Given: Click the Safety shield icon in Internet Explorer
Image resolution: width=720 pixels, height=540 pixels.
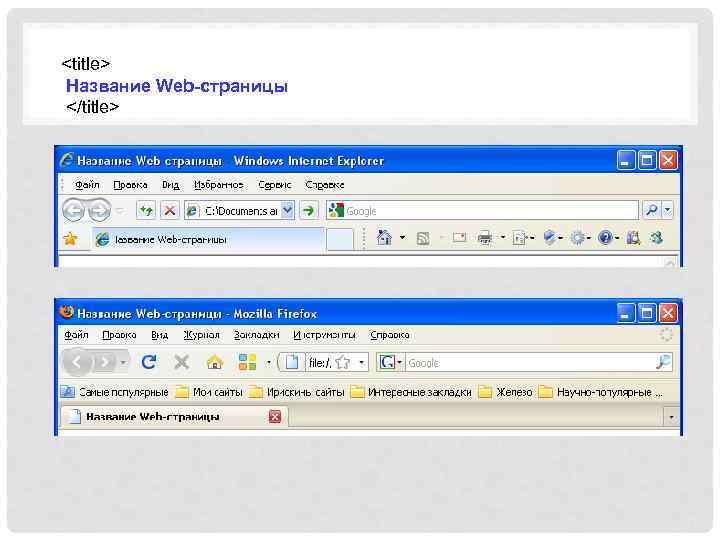Looking at the screenshot, I should (549, 237).
